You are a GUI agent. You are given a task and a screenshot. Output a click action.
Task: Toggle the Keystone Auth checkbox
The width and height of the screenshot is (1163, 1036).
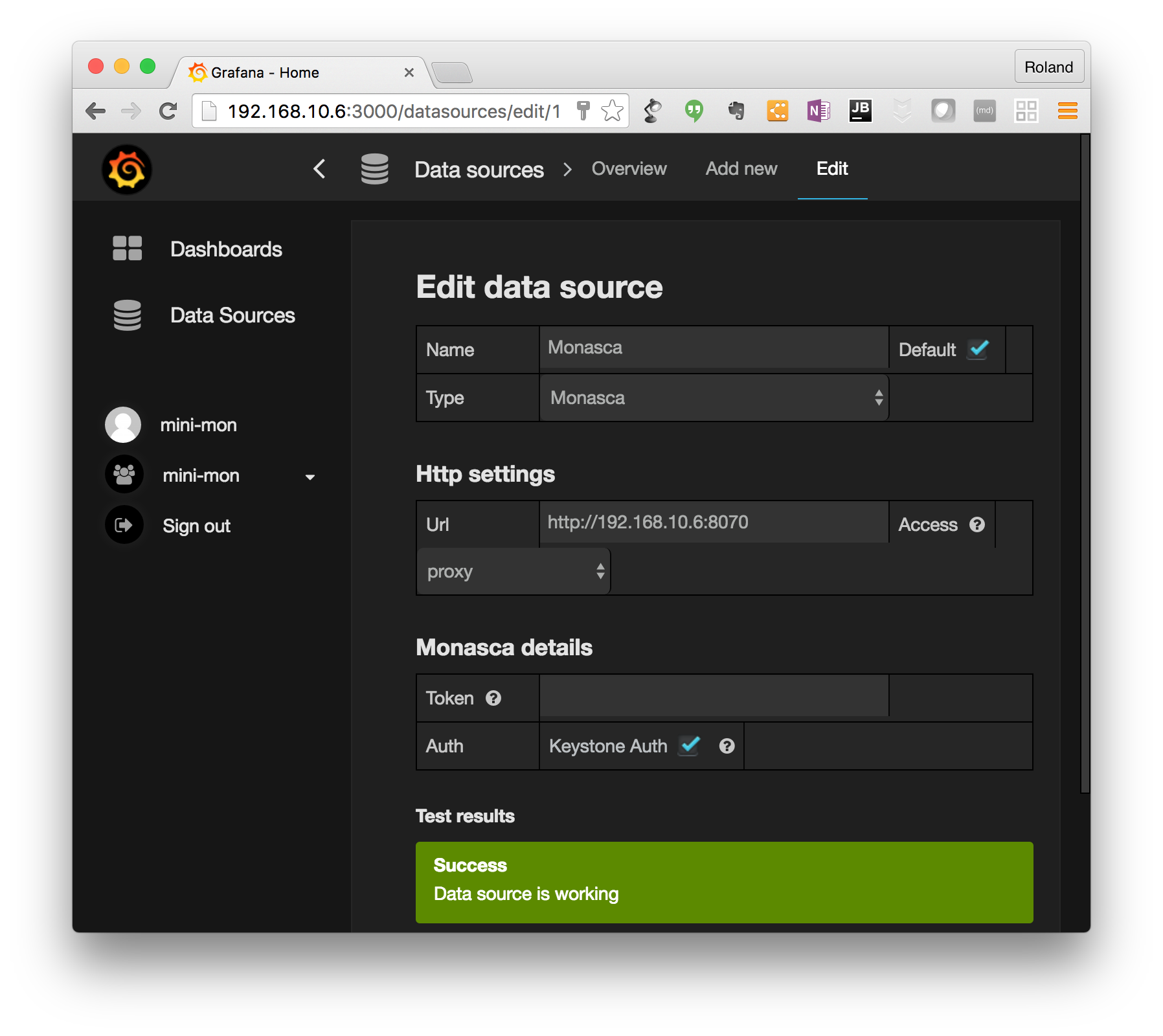[689, 746]
